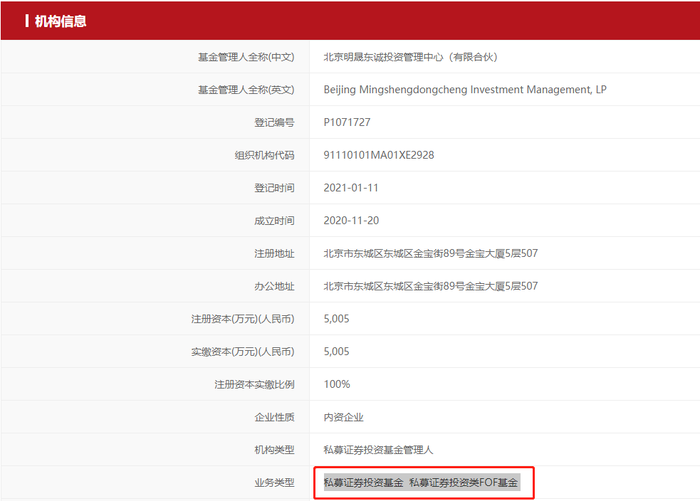Select the date 2021-01-11
700x501 pixels.
(351, 188)
